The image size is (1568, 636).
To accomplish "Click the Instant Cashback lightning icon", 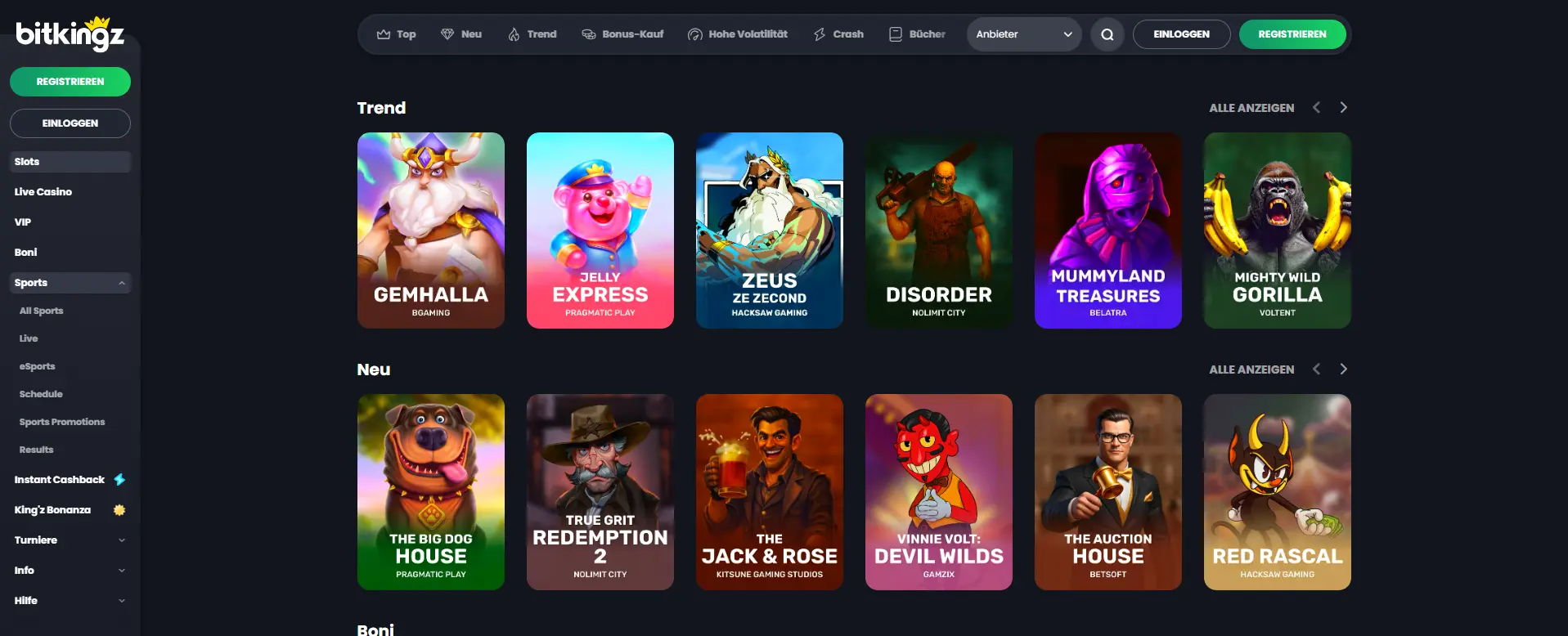I will coord(119,480).
